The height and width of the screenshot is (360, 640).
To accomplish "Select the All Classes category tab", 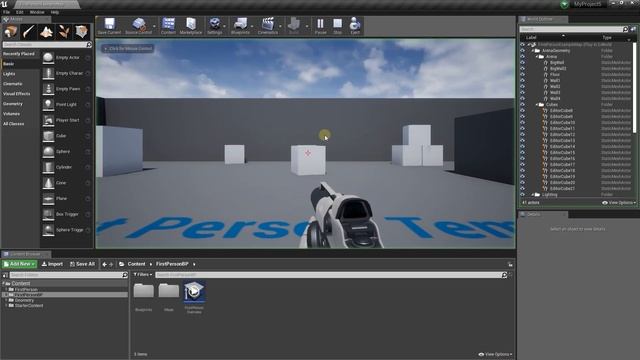I will tap(20, 124).
